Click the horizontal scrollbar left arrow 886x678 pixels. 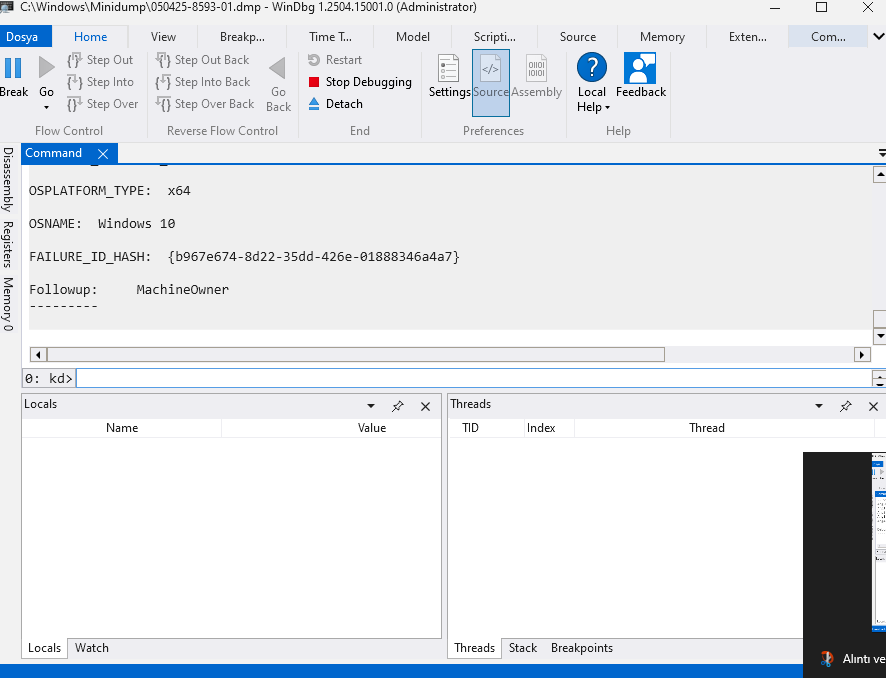click(38, 355)
